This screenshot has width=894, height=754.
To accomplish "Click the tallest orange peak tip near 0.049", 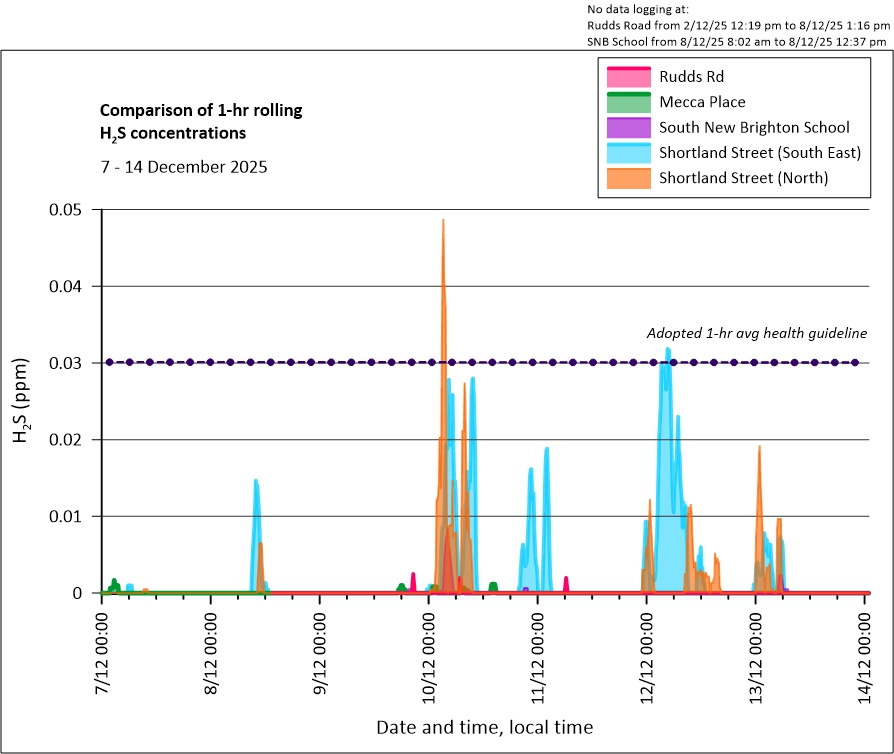I will [443, 221].
